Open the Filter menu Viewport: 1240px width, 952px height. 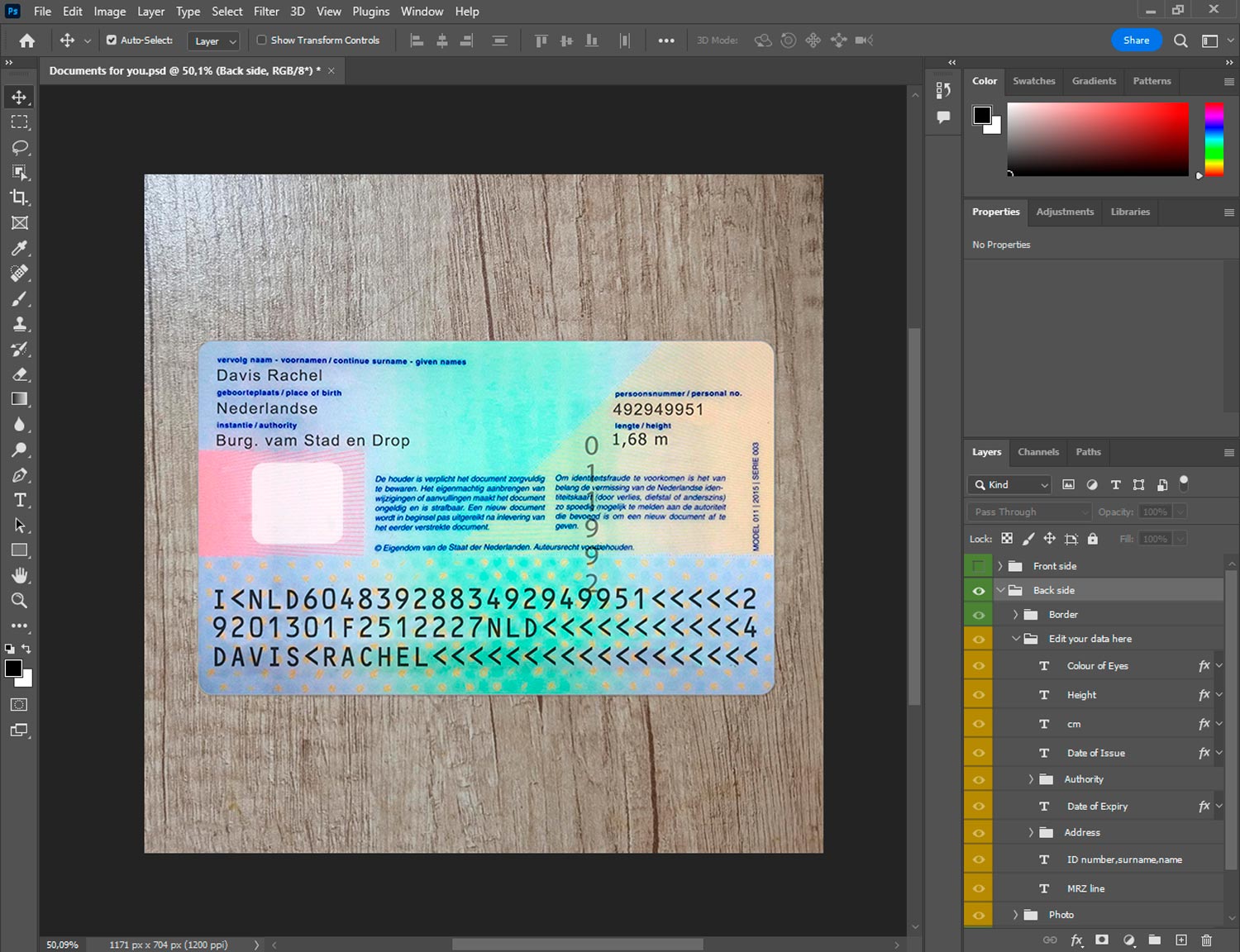coord(265,12)
